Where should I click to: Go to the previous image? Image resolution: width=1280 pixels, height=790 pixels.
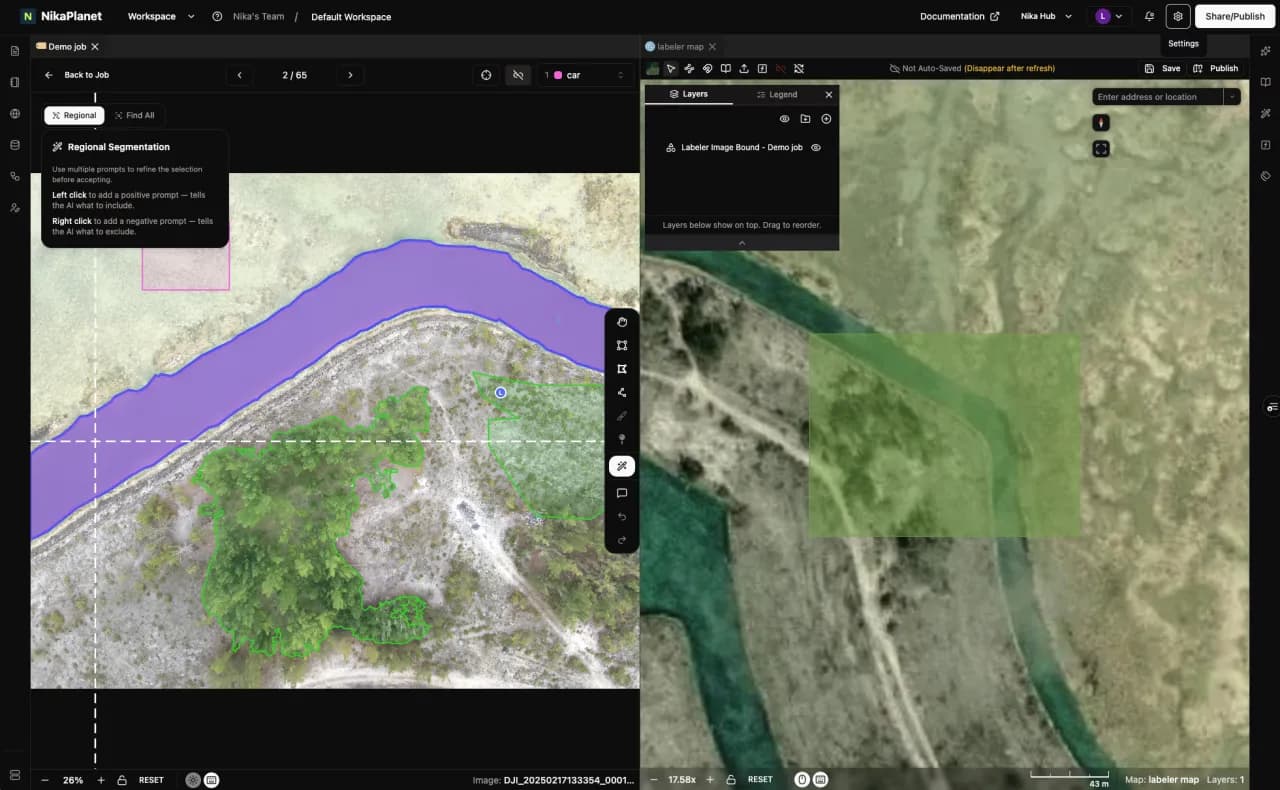[239, 75]
